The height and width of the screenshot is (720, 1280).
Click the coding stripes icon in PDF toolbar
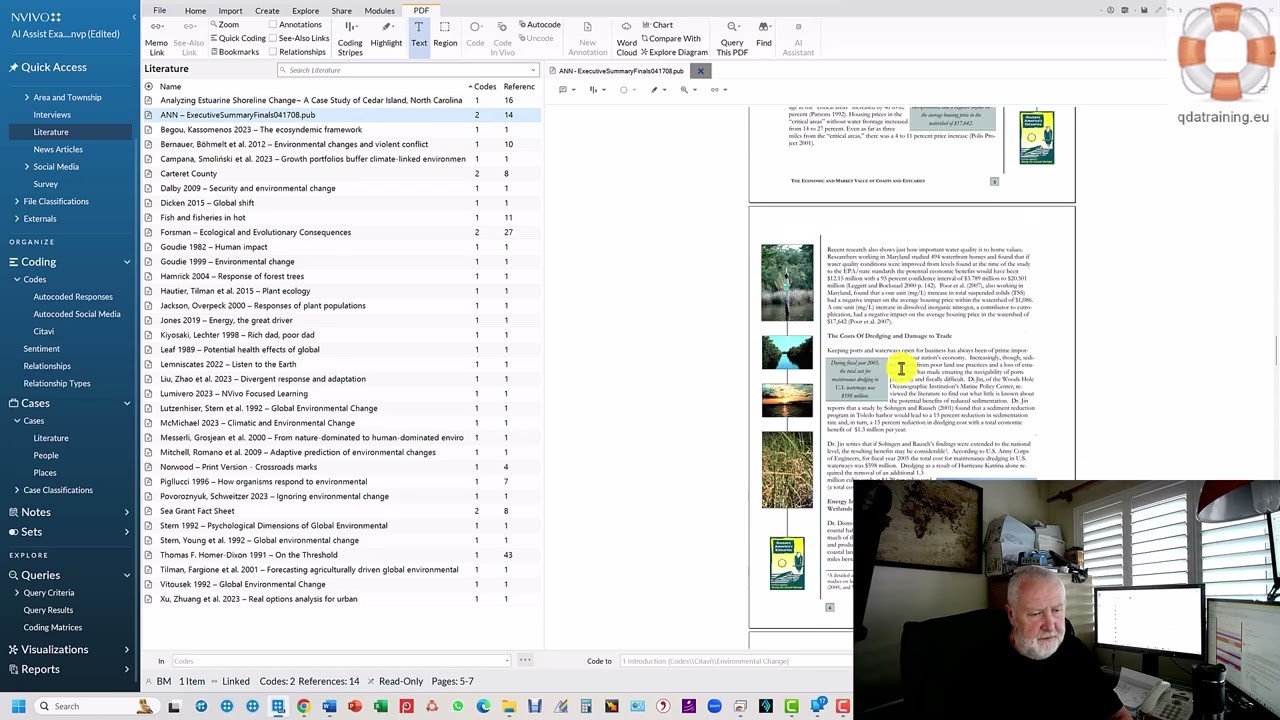(x=594, y=90)
